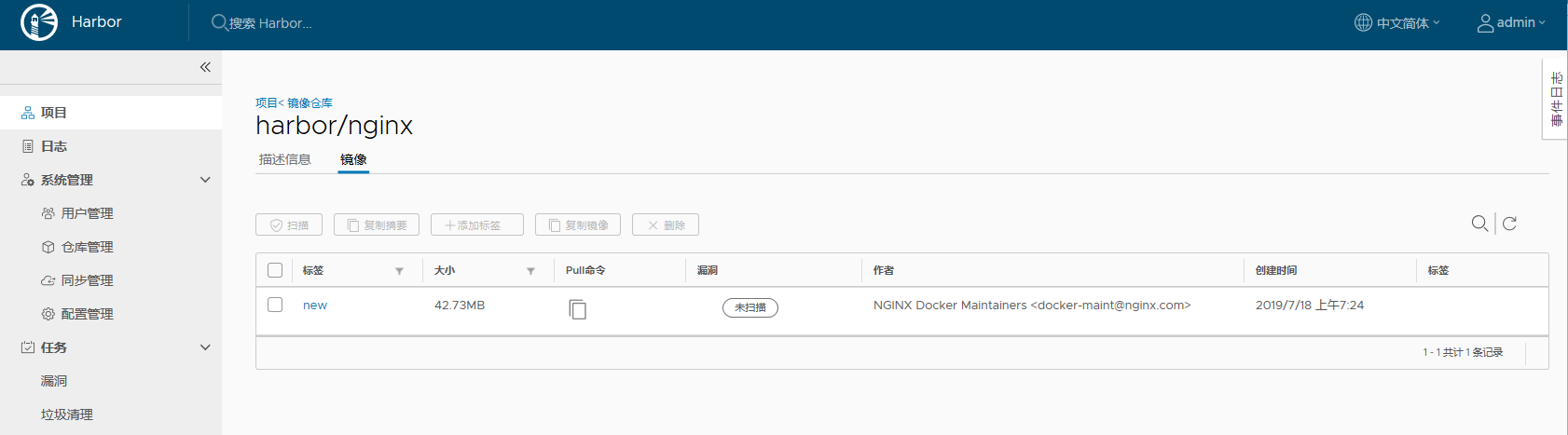
Task: Open the 大小 column filter
Action: coord(530,271)
